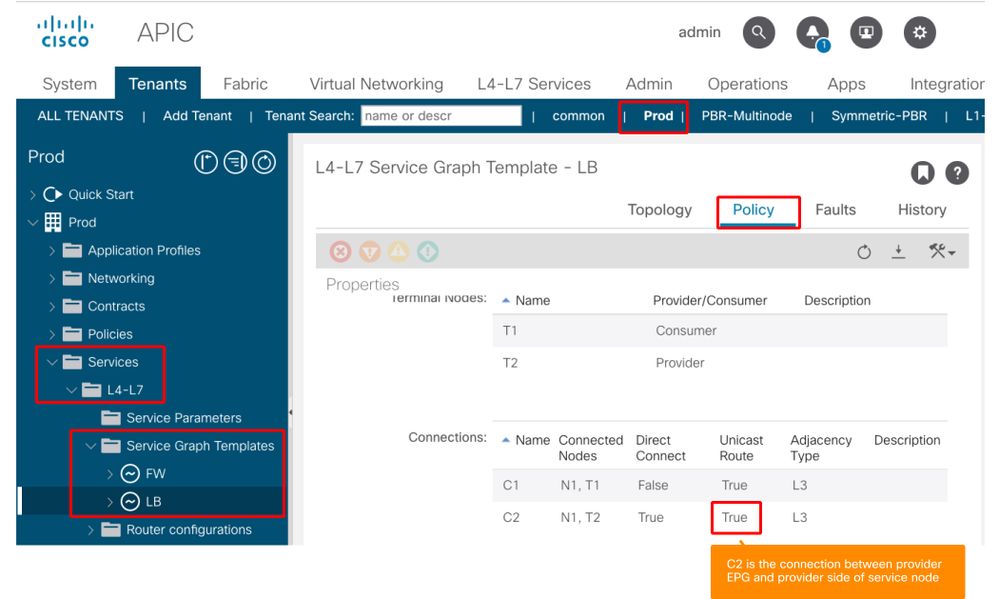Click ALL TENANTS link
This screenshot has width=999, height=599.
[80, 116]
